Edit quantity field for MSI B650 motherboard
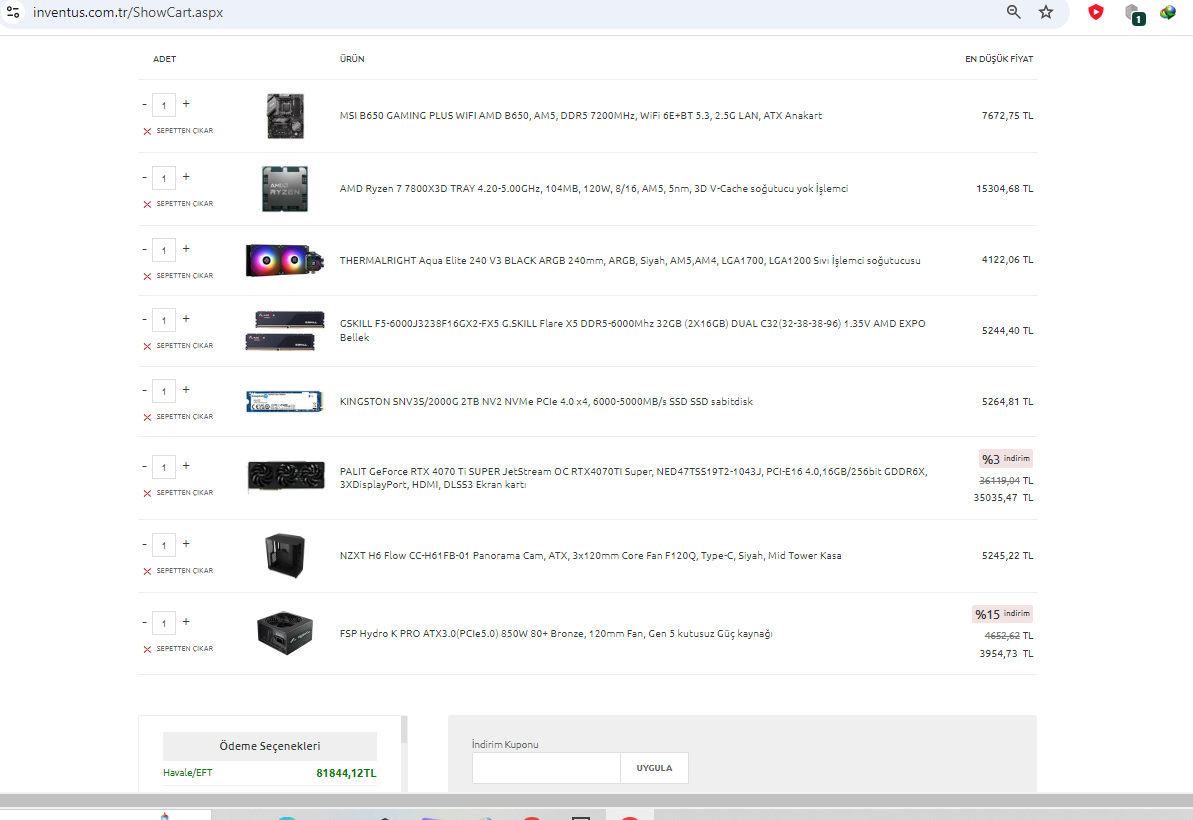 164,105
